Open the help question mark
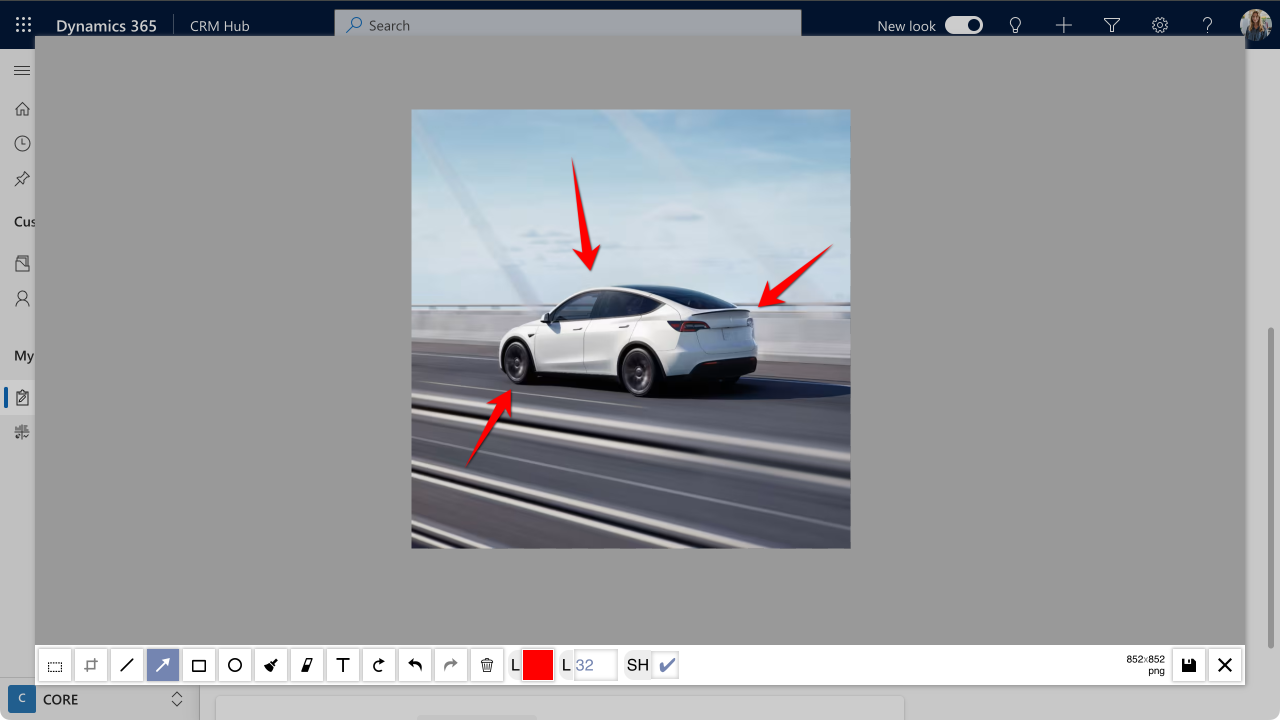Viewport: 1280px width, 720px height. coord(1208,25)
